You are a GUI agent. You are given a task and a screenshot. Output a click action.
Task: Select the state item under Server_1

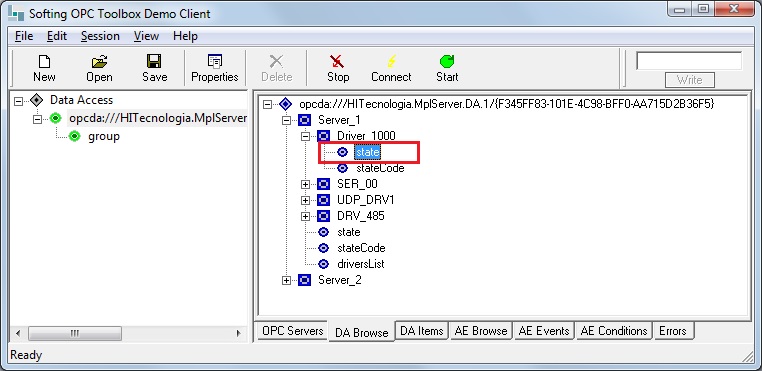point(348,232)
